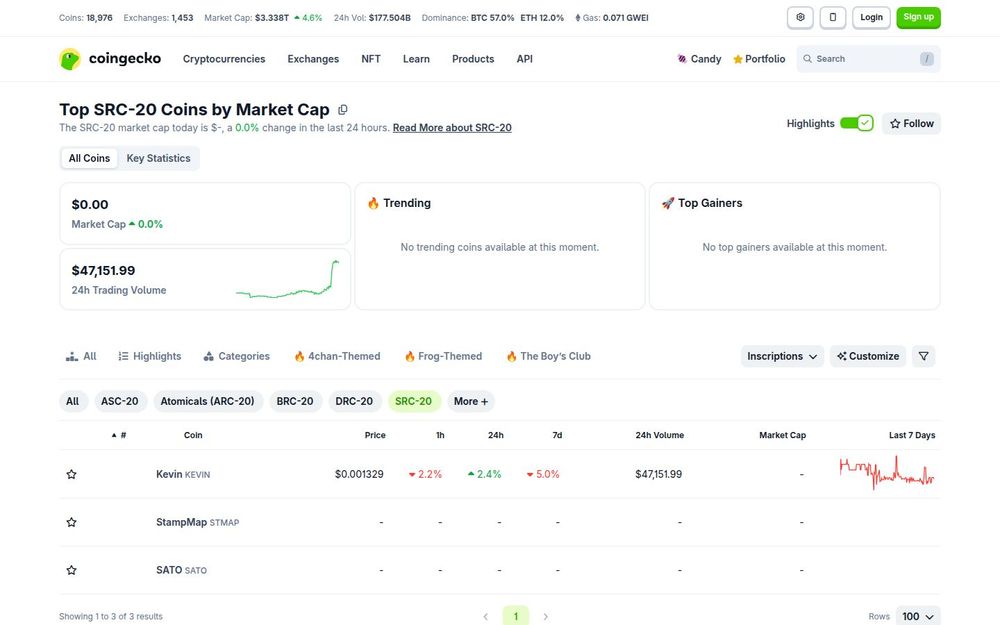Select the DRC-20 chip
Viewport: 1000px width, 625px height.
[354, 401]
